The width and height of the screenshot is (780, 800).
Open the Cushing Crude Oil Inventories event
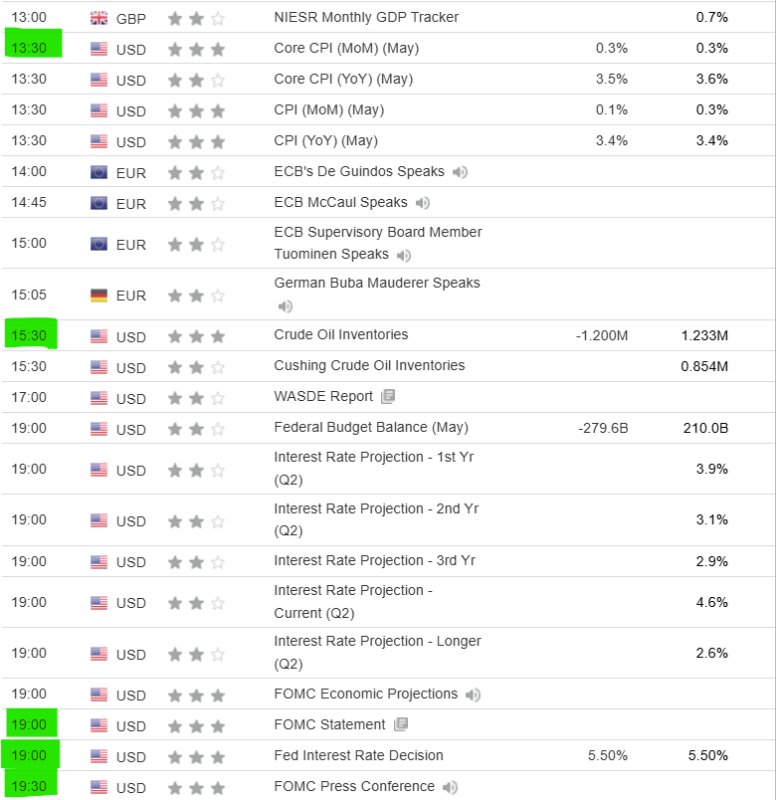tap(369, 366)
